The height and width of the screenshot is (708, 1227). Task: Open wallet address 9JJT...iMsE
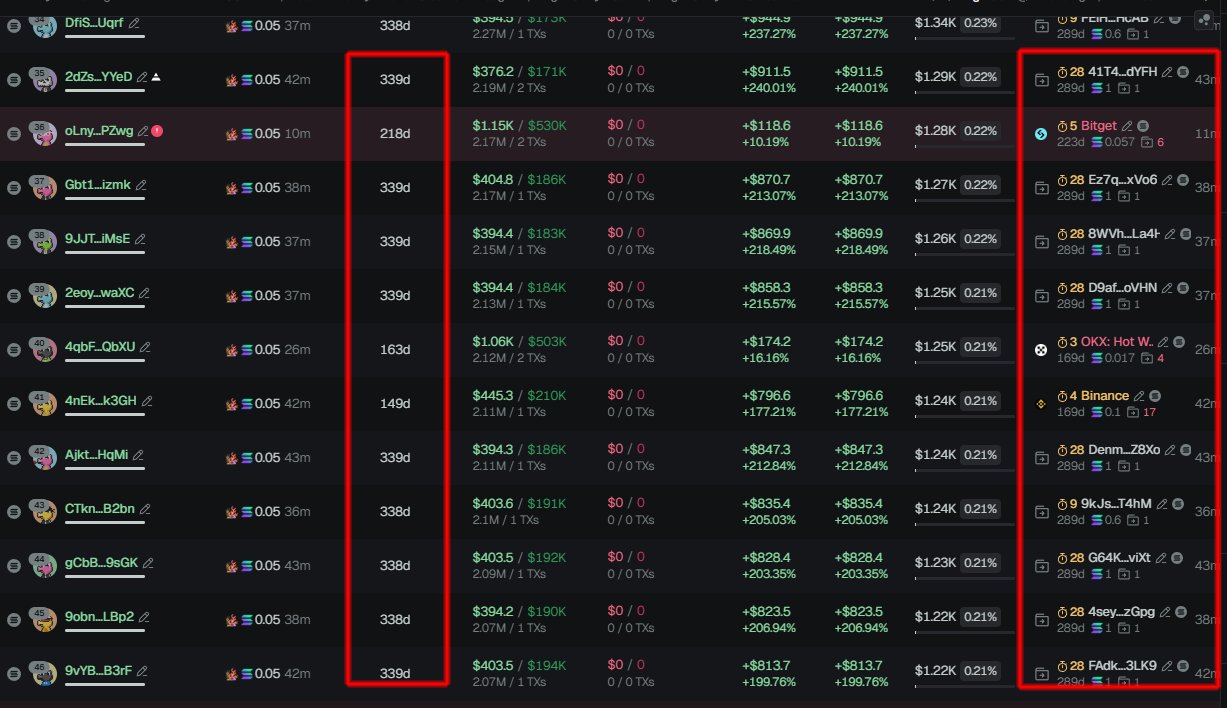(x=97, y=240)
